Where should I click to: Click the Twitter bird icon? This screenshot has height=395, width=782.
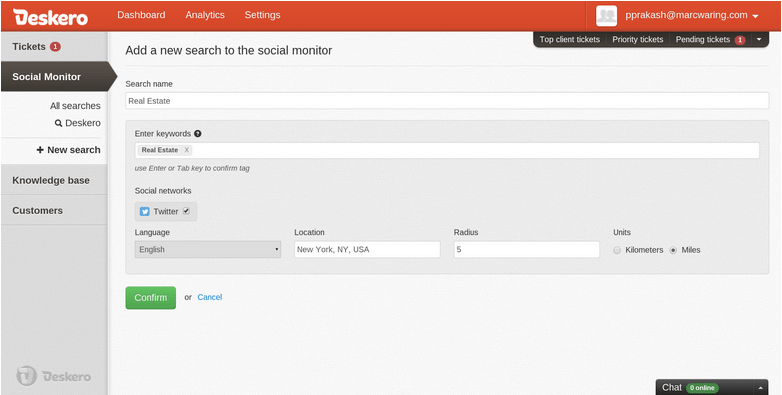click(145, 211)
